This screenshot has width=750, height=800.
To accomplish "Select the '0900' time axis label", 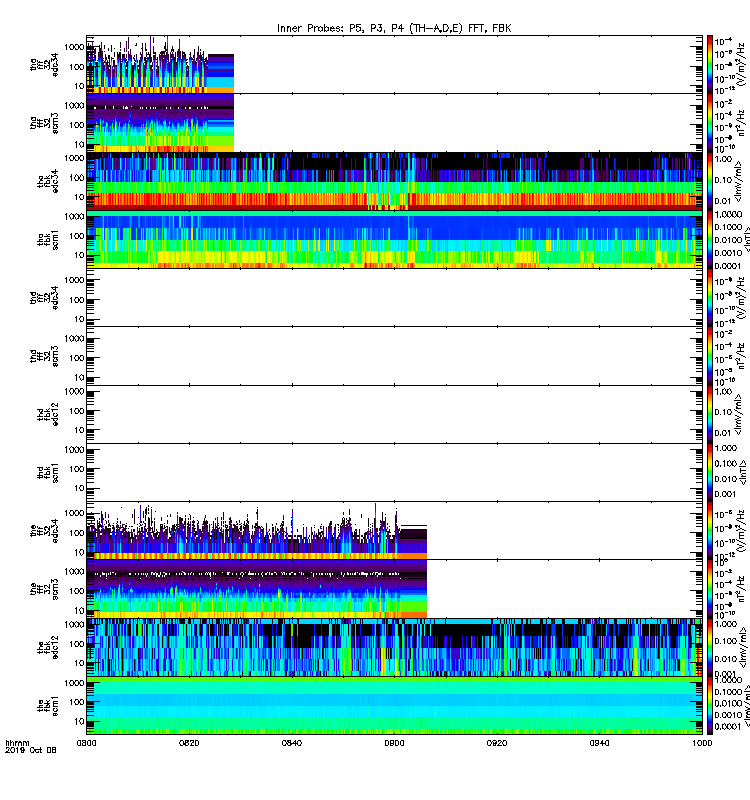I will coord(394,743).
